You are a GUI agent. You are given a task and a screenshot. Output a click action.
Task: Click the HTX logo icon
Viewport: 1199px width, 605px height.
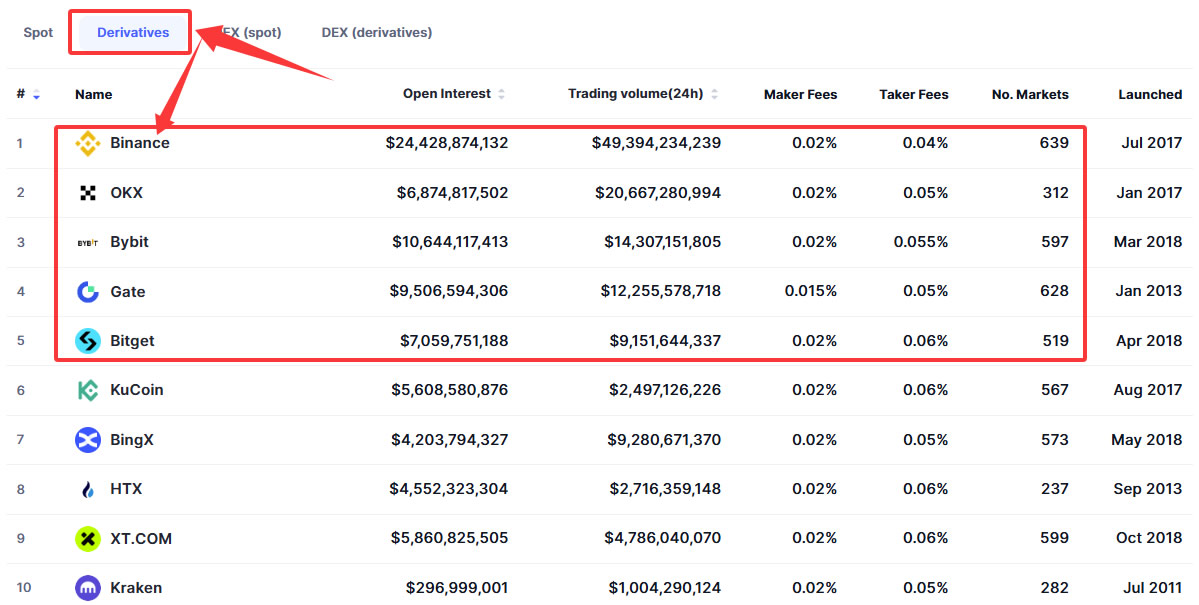pos(88,489)
